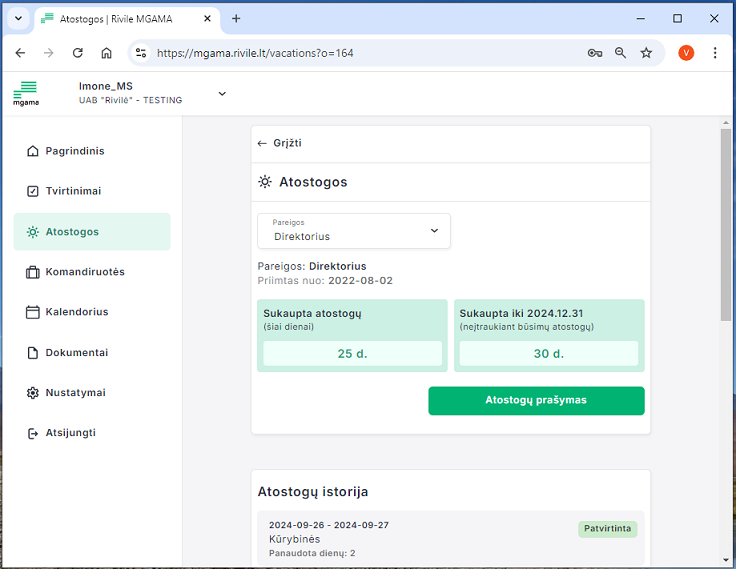Click the checkmark icon beside Tvirtinimai
This screenshot has width=736, height=569.
point(33,191)
